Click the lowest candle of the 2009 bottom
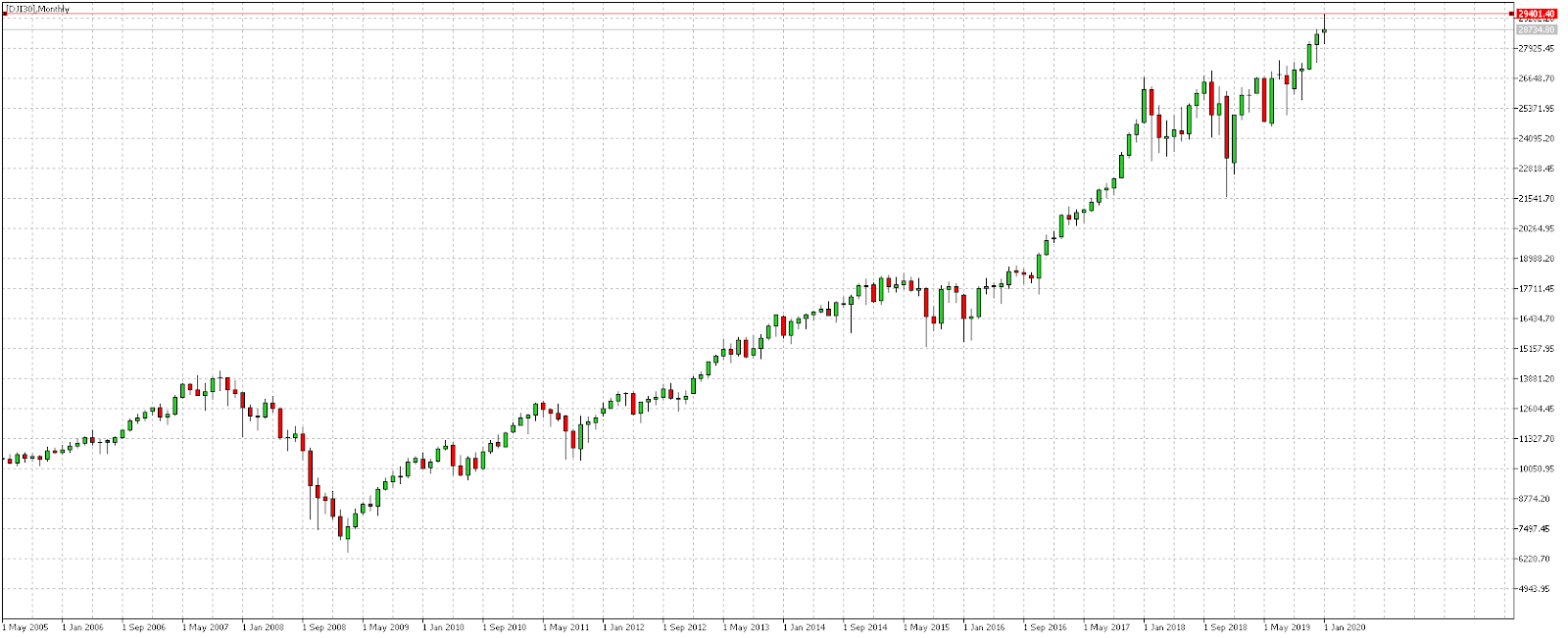This screenshot has width=1568, height=638. coord(347,532)
